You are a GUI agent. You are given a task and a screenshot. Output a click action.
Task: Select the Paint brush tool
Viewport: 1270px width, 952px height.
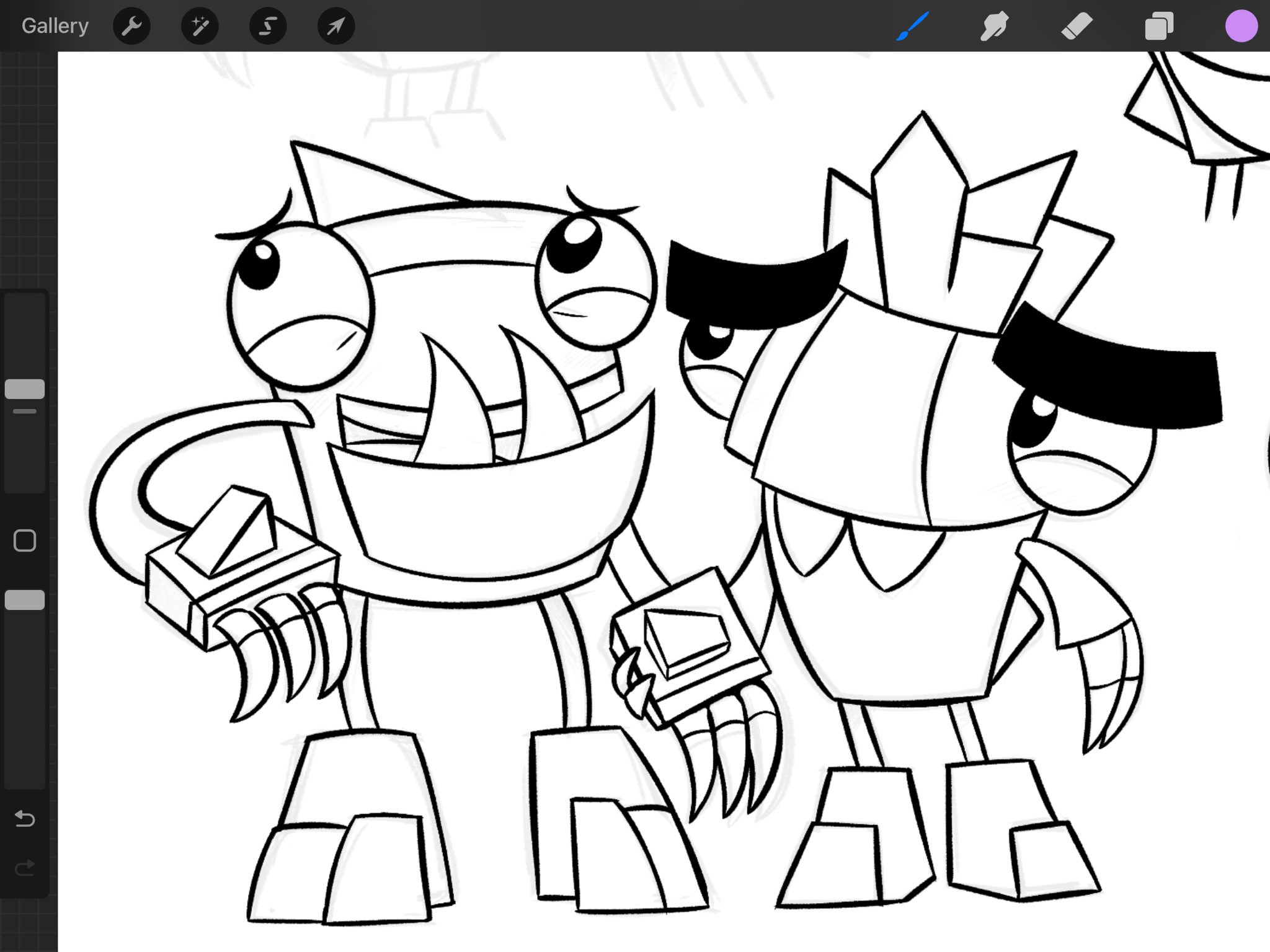[912, 27]
